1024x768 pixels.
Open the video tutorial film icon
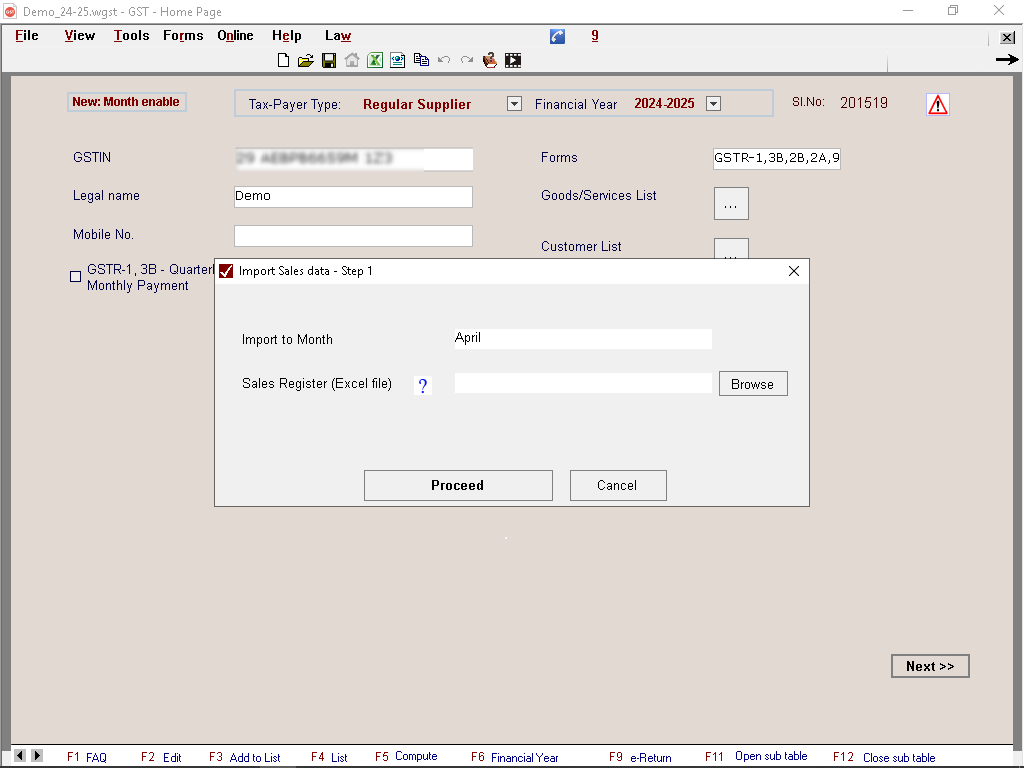click(513, 60)
